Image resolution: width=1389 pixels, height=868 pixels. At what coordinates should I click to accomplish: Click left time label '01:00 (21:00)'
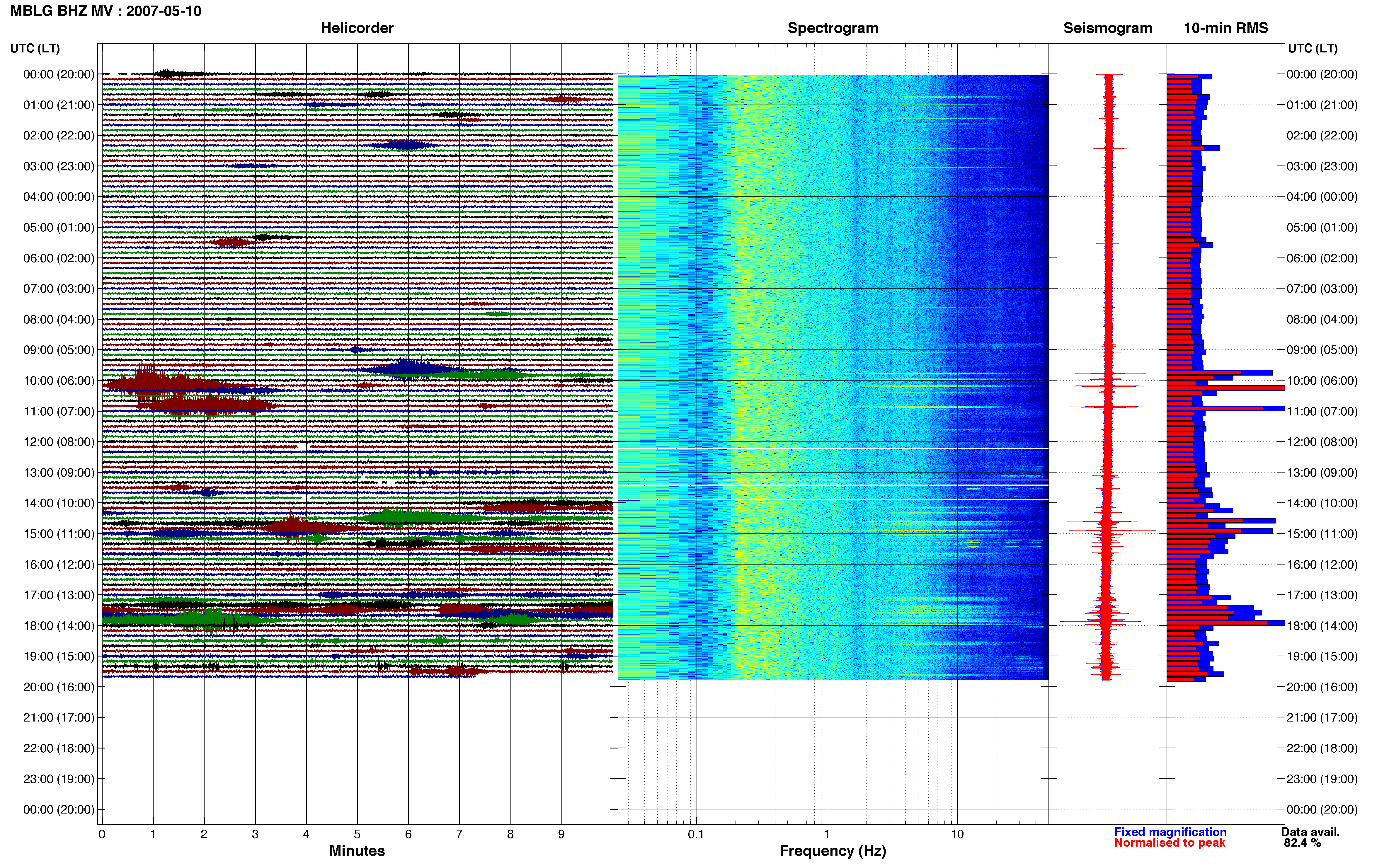(59, 105)
